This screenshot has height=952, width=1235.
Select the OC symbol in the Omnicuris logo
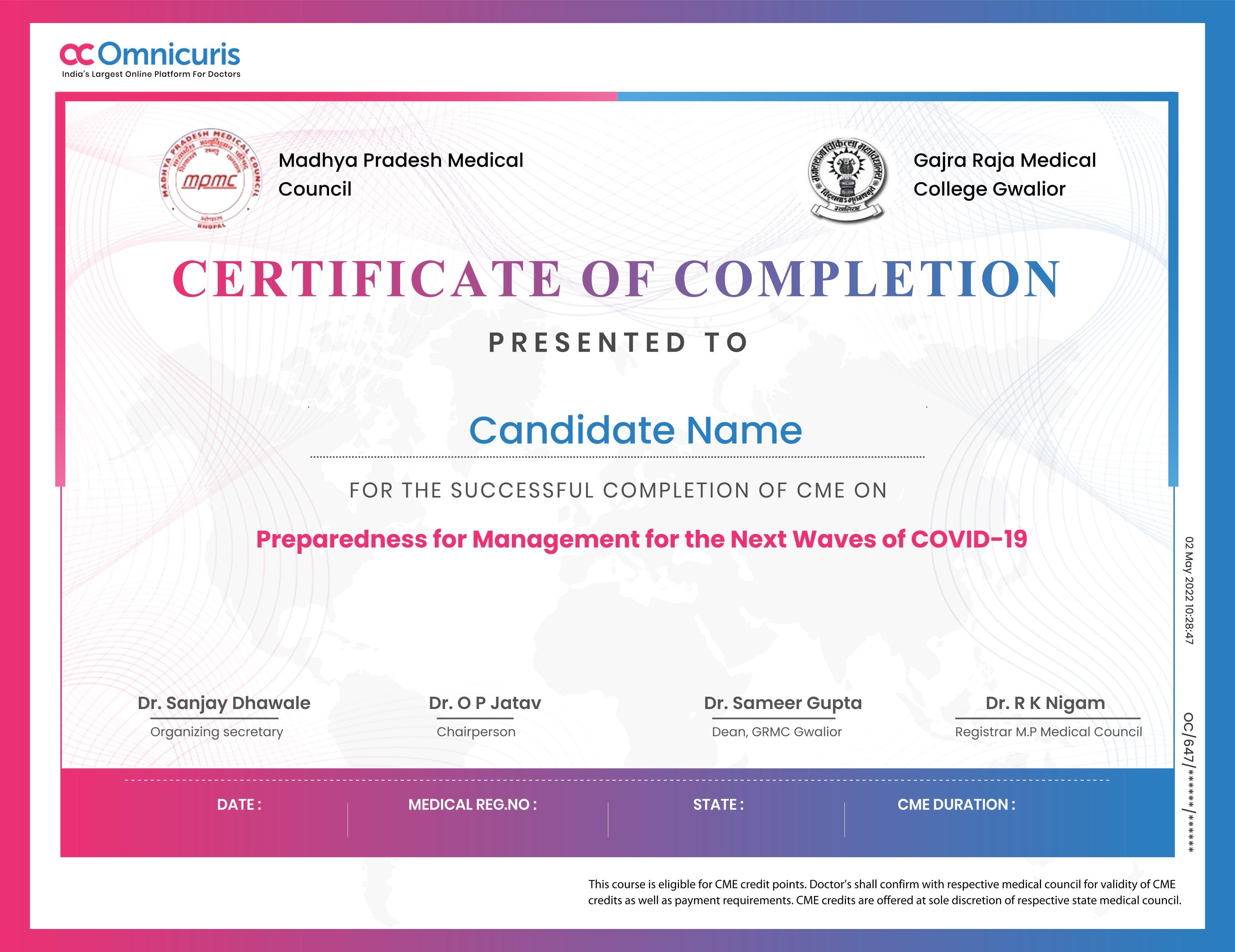(78, 54)
